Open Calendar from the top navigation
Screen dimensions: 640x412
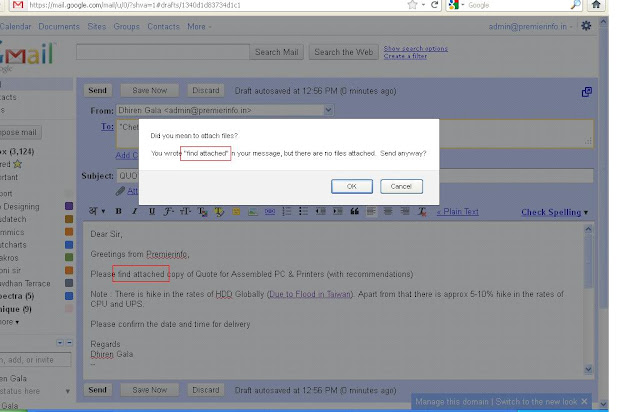16,27
